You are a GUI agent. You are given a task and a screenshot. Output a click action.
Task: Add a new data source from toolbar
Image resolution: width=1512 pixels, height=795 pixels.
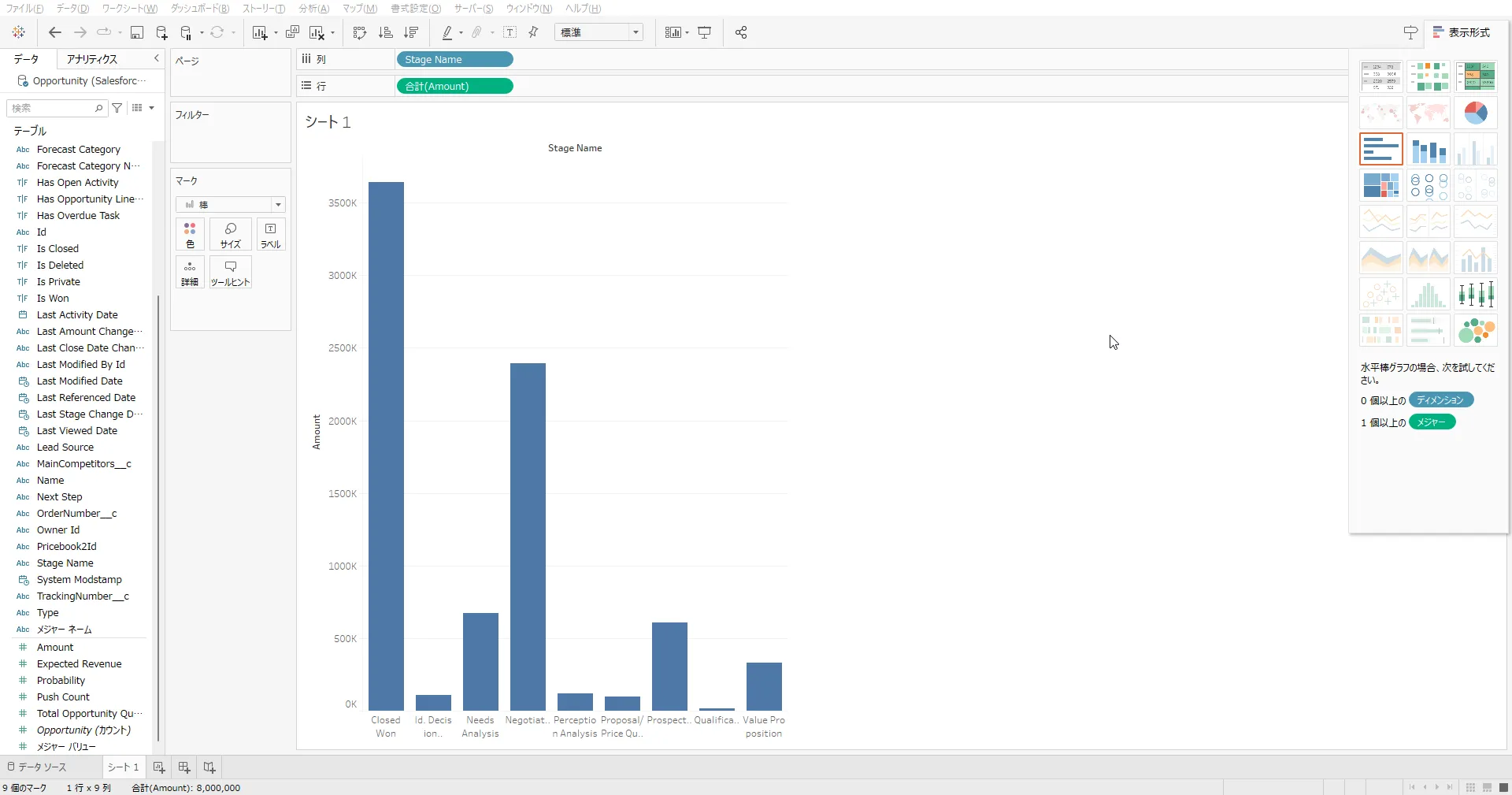pos(161,32)
